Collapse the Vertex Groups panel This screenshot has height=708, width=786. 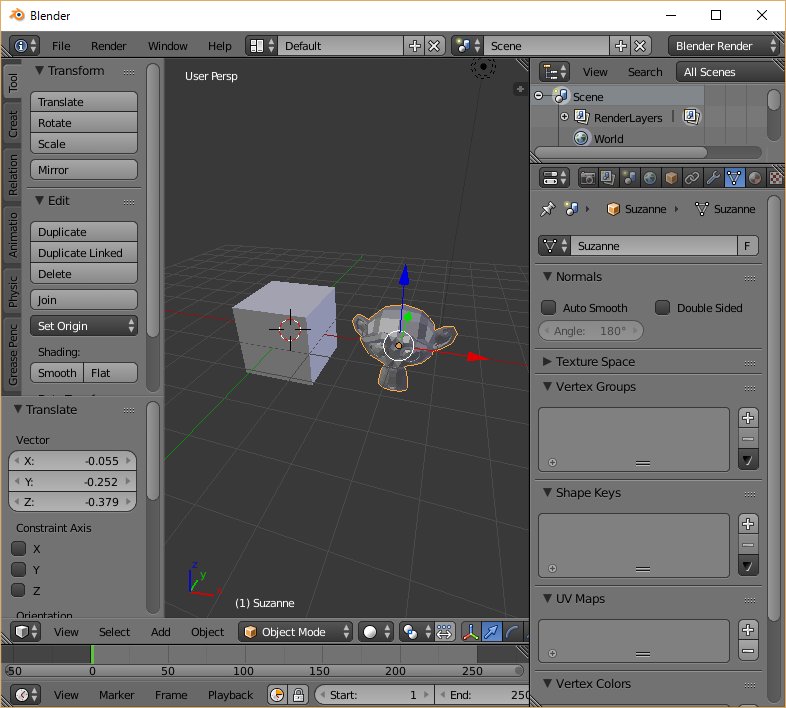[x=547, y=386]
